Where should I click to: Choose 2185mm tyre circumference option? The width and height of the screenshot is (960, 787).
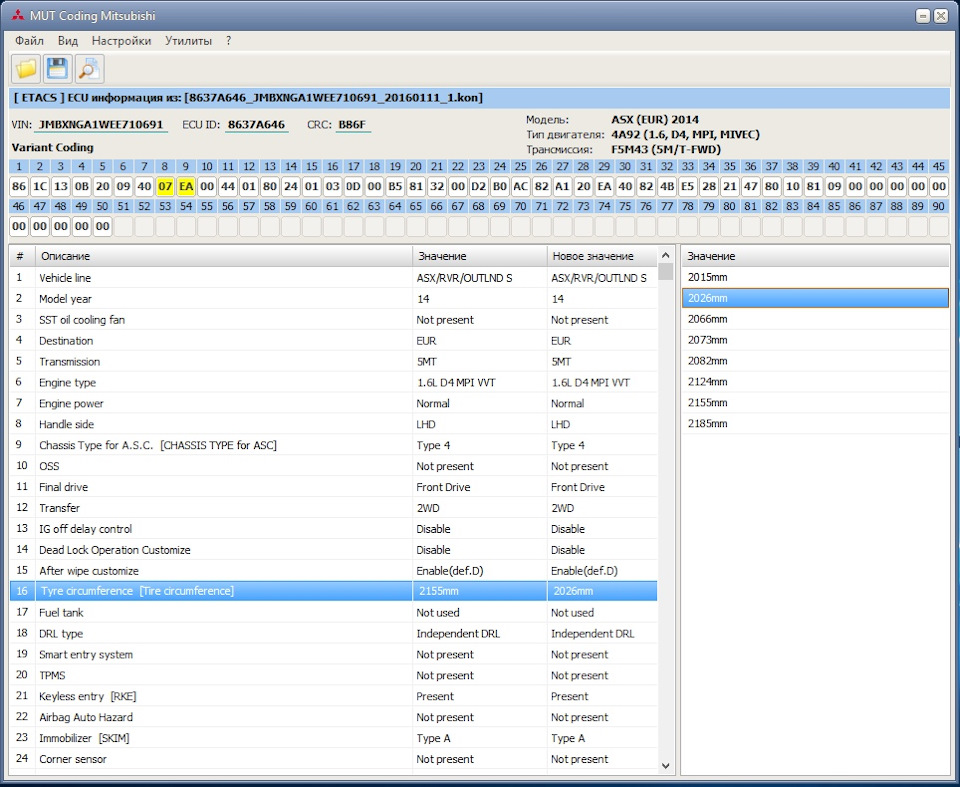[815, 423]
